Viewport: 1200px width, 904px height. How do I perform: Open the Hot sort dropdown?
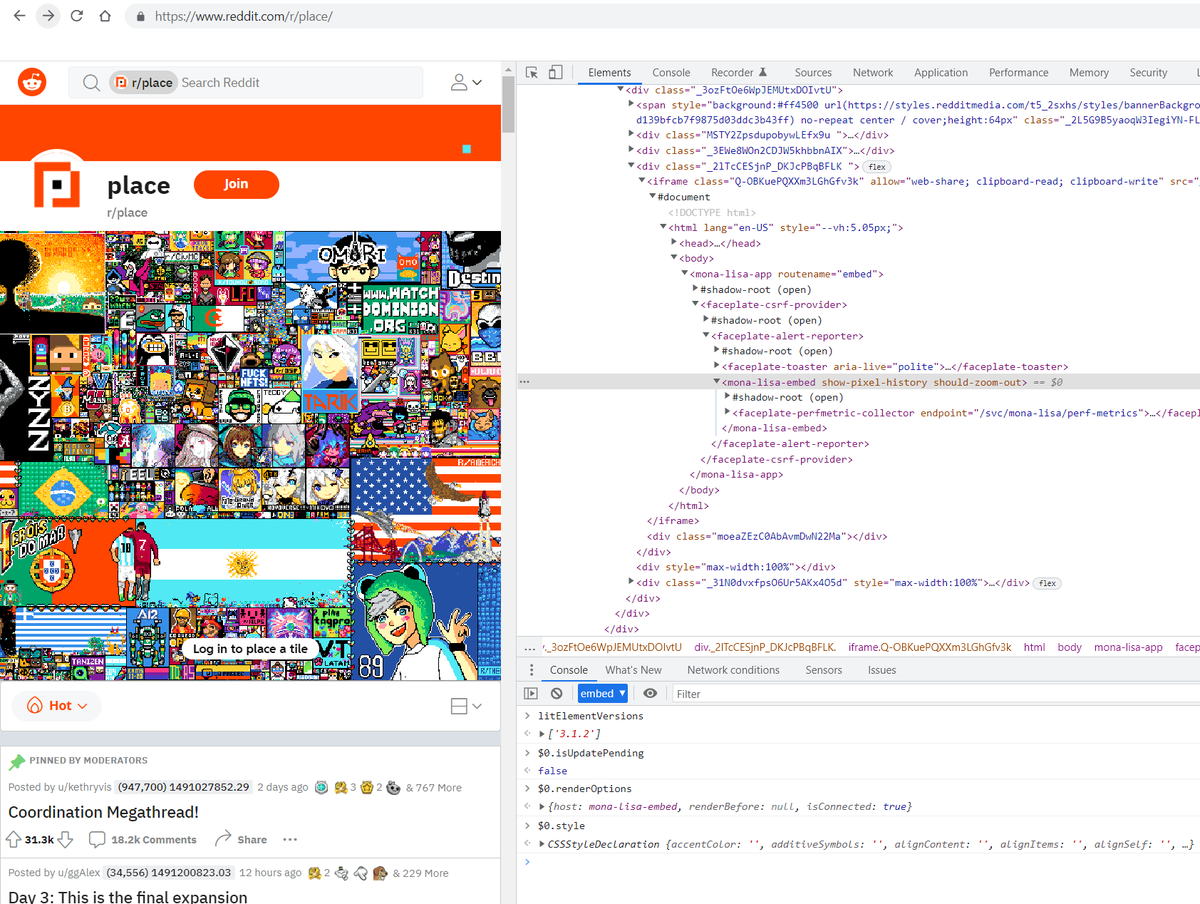57,706
